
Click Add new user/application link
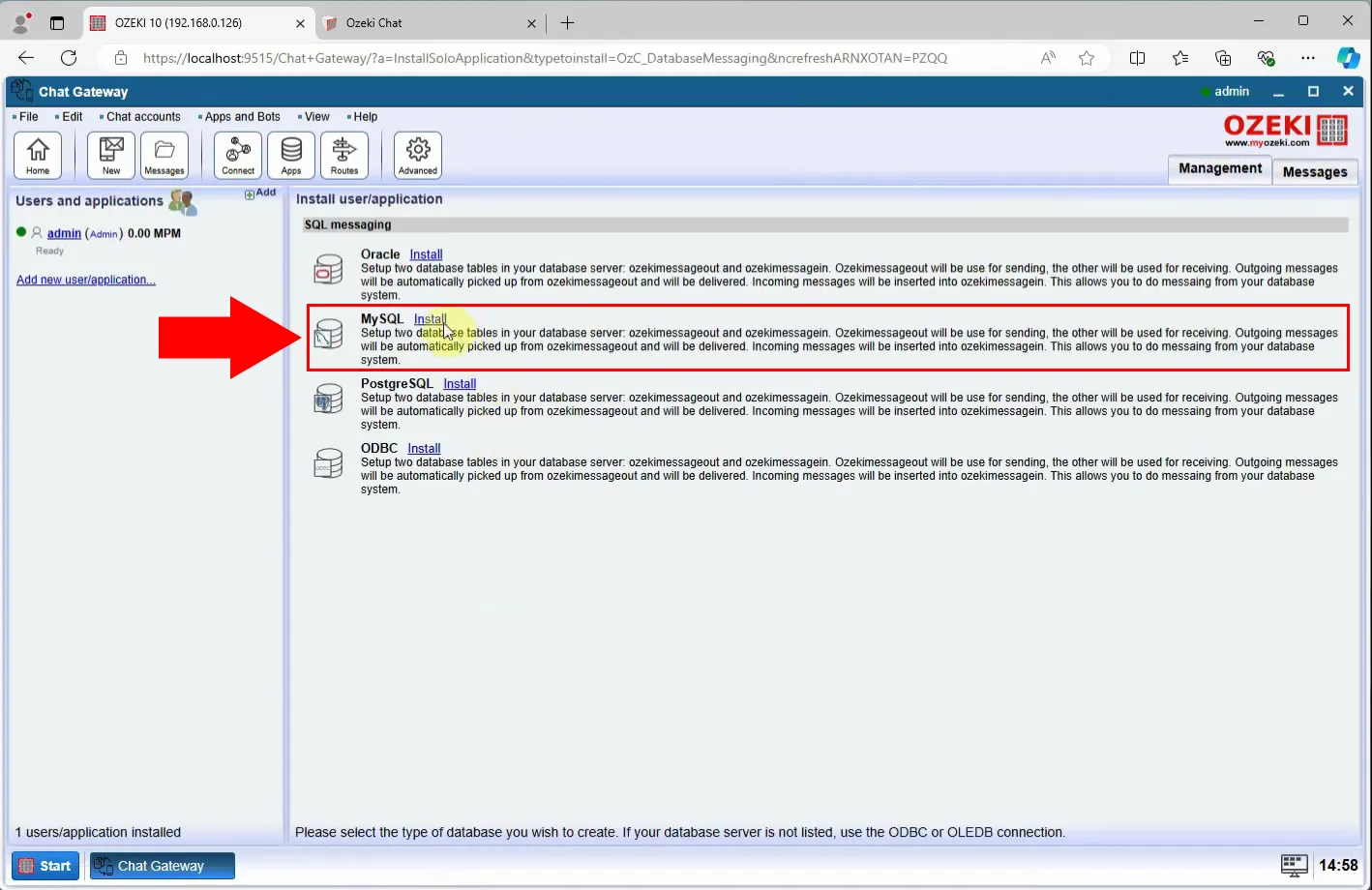(86, 280)
